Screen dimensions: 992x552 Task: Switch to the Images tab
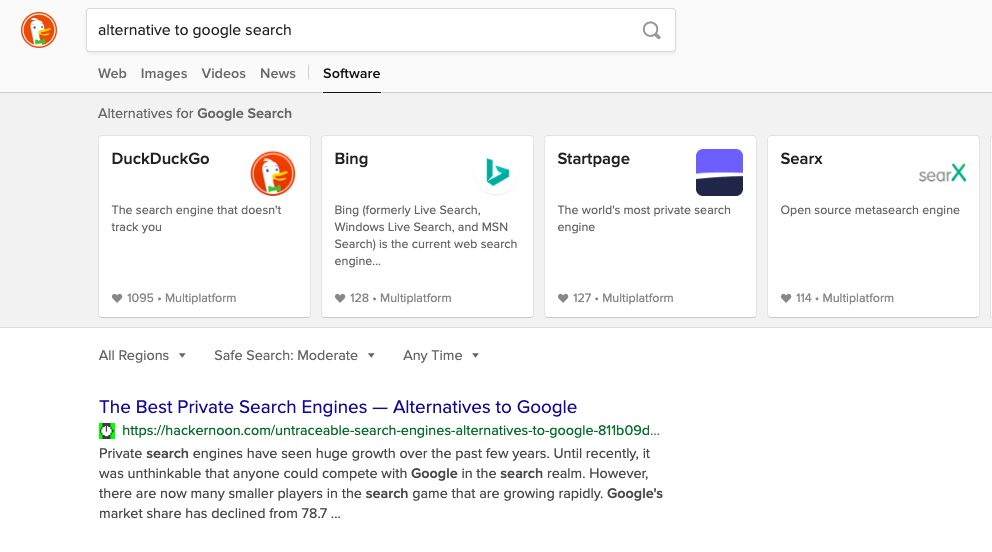[x=164, y=73]
